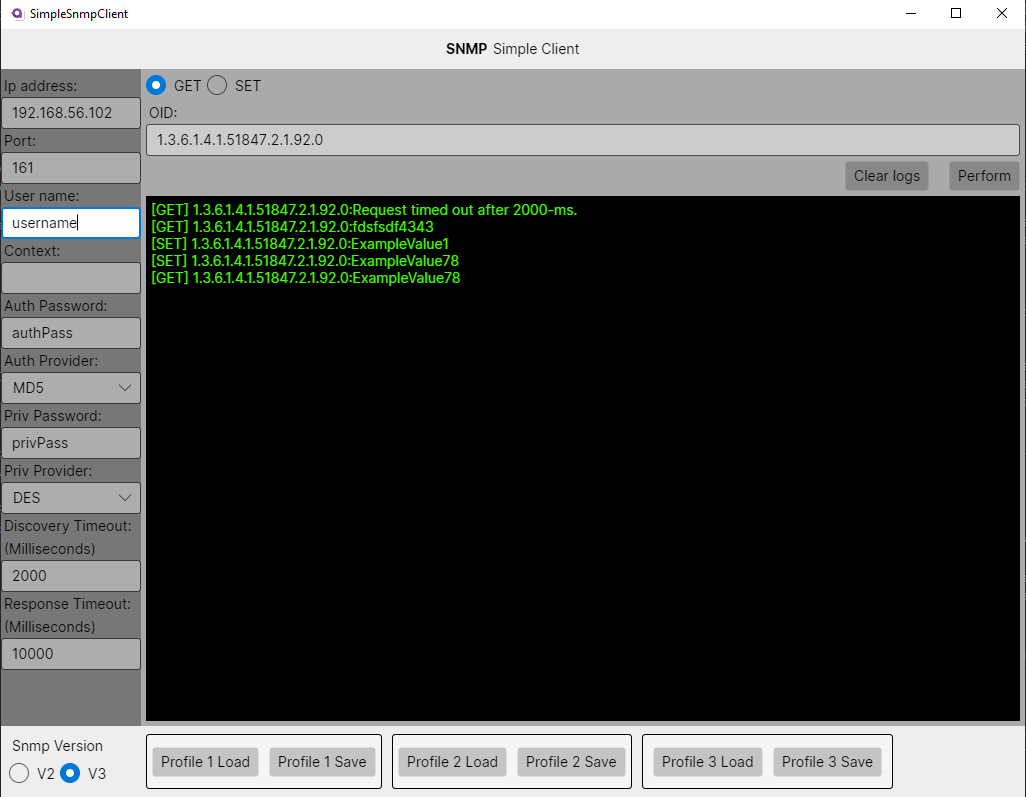Click the Priv Password field
This screenshot has width=1026, height=797.
pyautogui.click(x=71, y=443)
